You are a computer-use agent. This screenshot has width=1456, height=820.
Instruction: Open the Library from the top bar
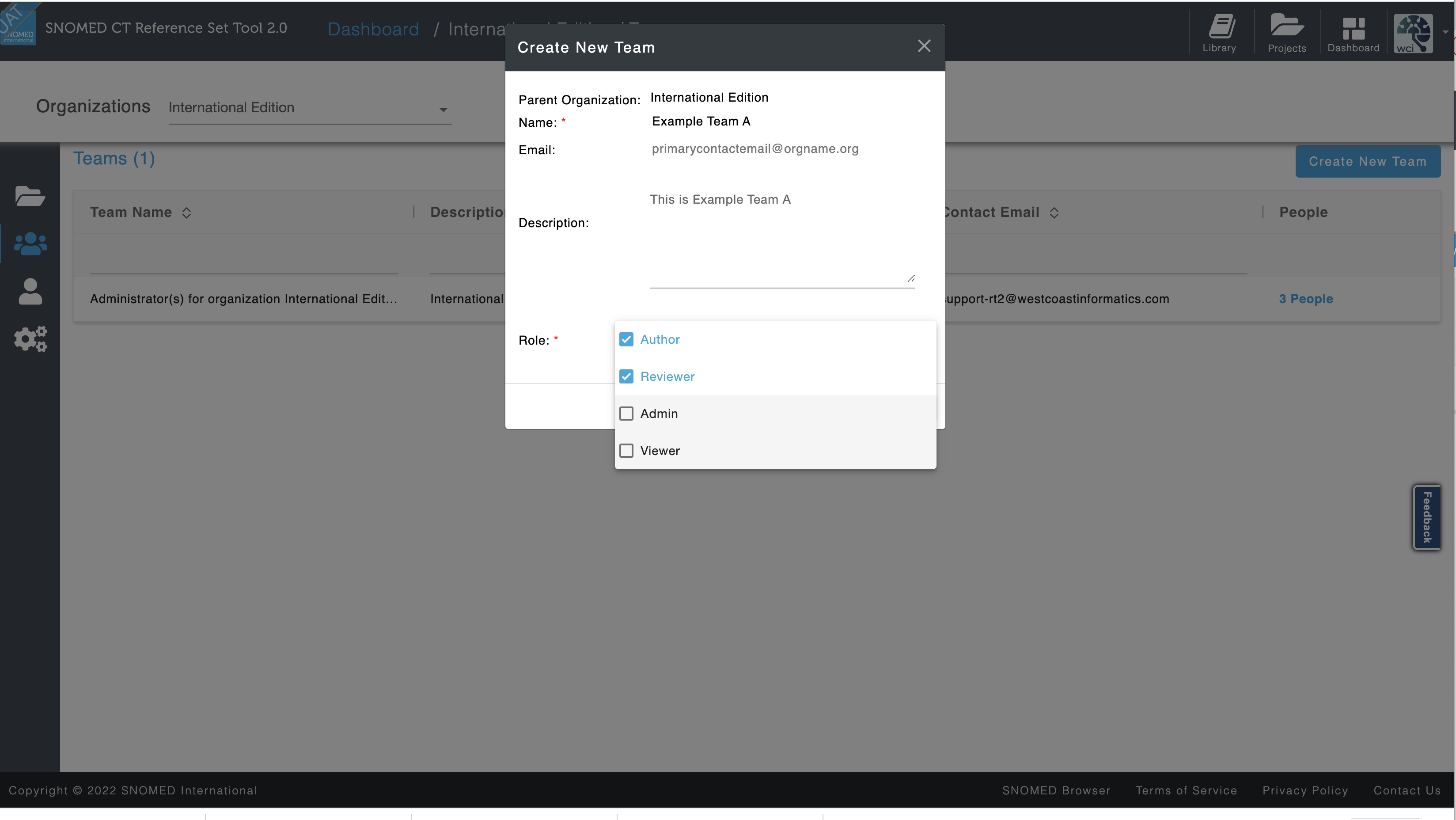(1220, 33)
